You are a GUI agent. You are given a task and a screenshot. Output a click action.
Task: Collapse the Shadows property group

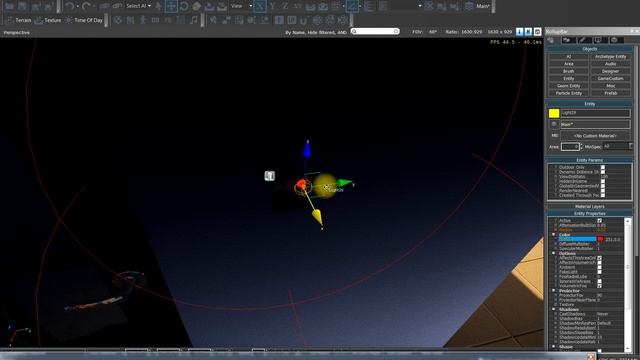tap(554, 309)
